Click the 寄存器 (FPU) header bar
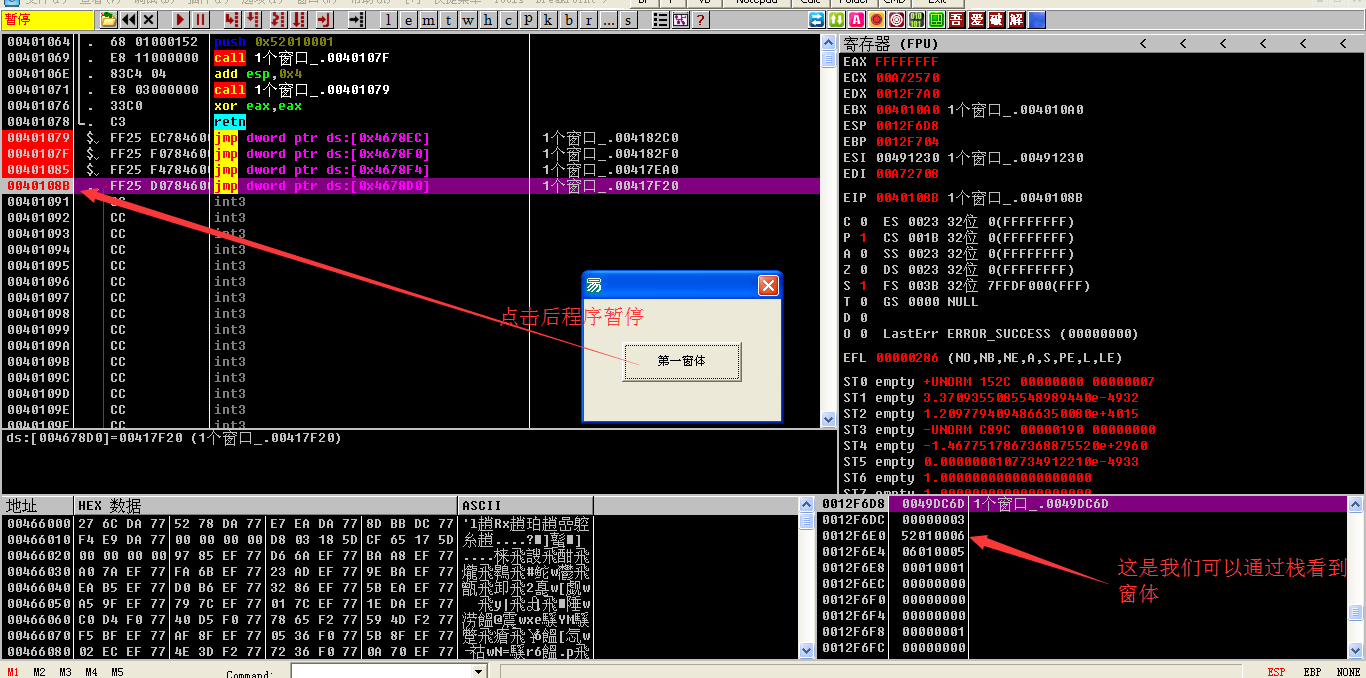 tap(980, 43)
